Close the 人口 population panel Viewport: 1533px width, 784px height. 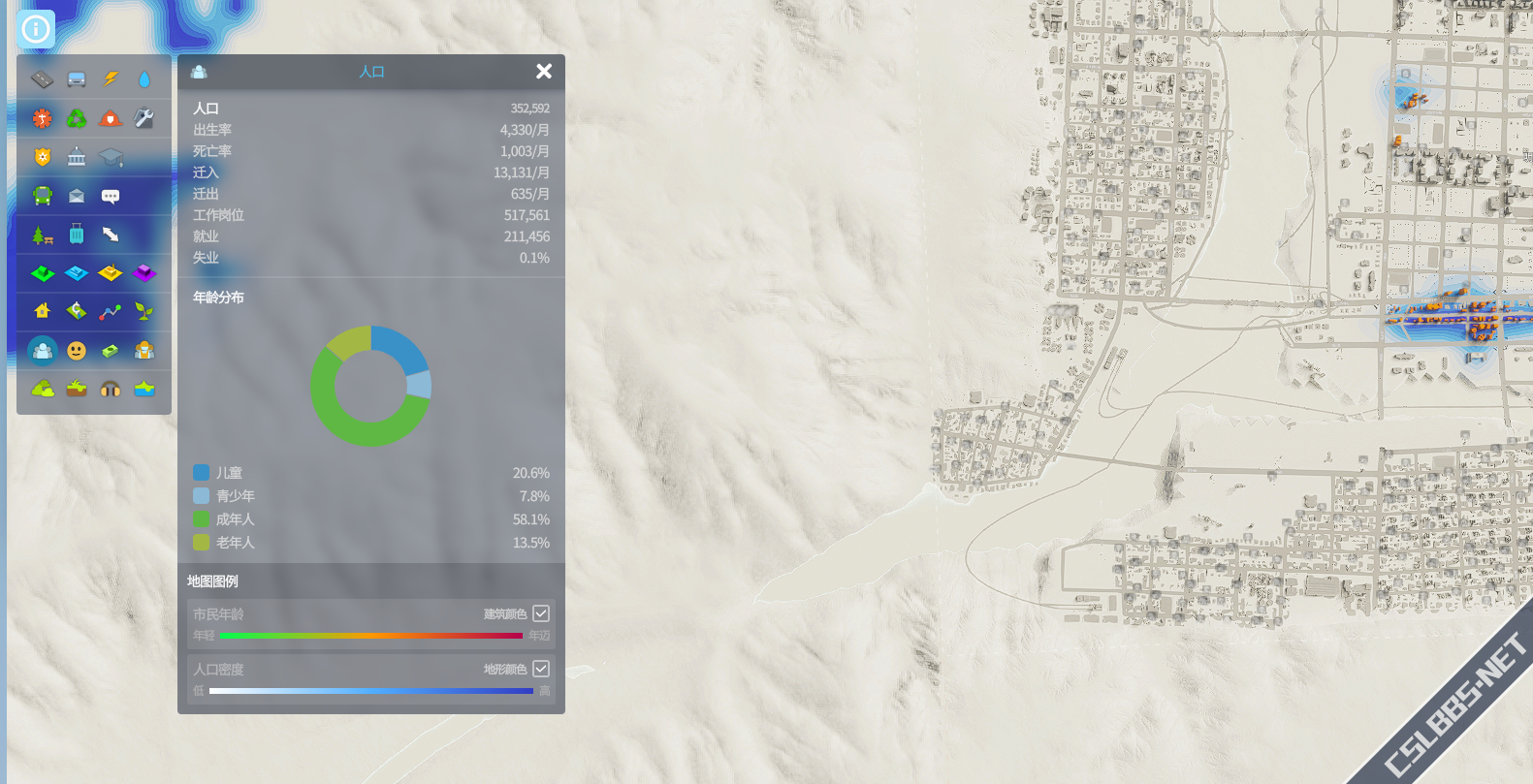coord(544,71)
